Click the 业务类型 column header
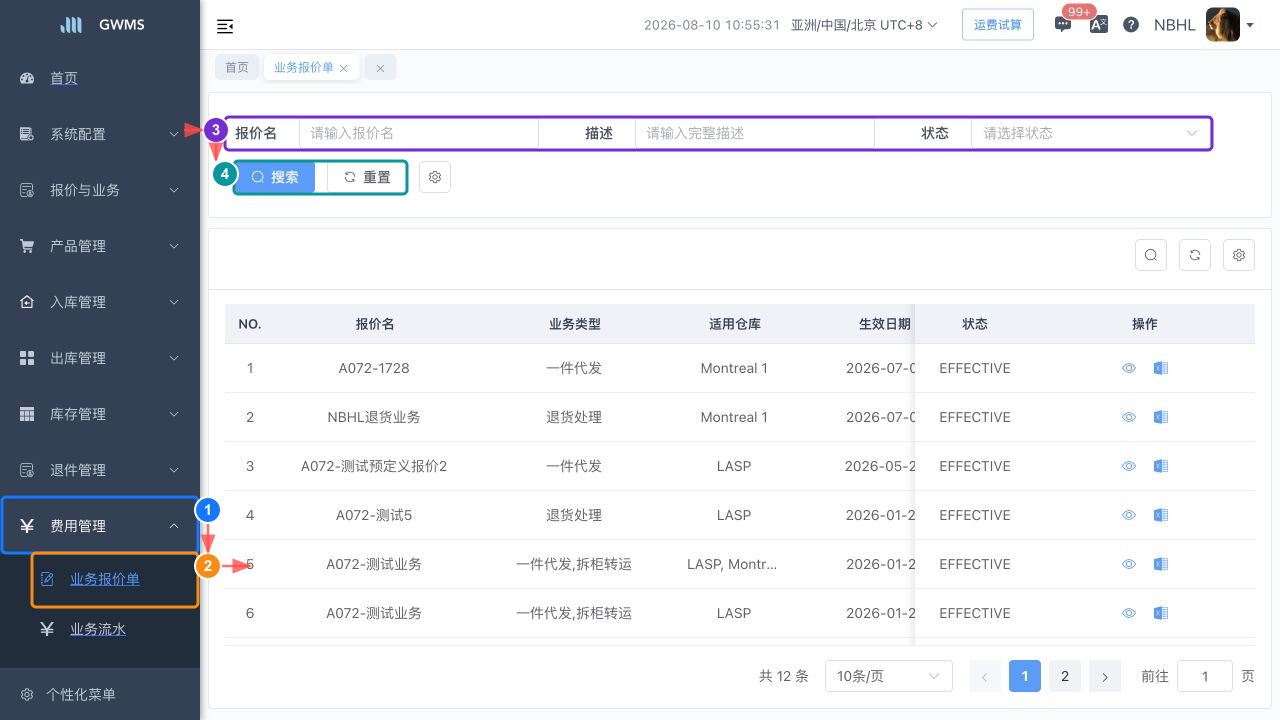Screen dimensions: 1280x720 (x=575, y=324)
